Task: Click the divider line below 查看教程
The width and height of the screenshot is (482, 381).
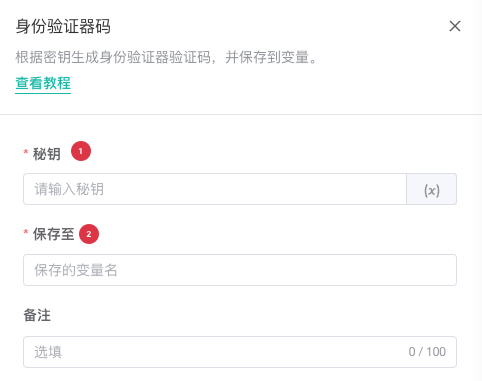Action: tap(241, 114)
